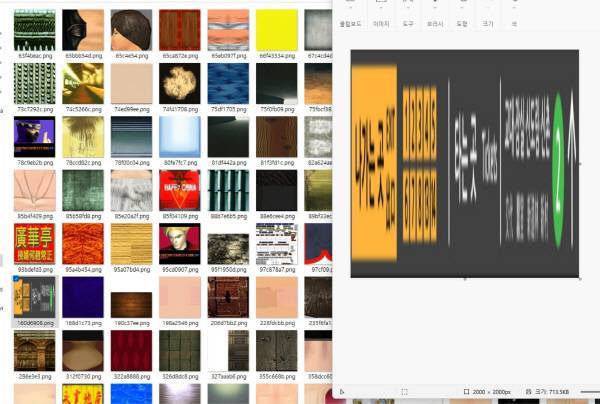The image size is (600, 404).
Task: Select the brown-haired head thumbnail
Action: 131,30
